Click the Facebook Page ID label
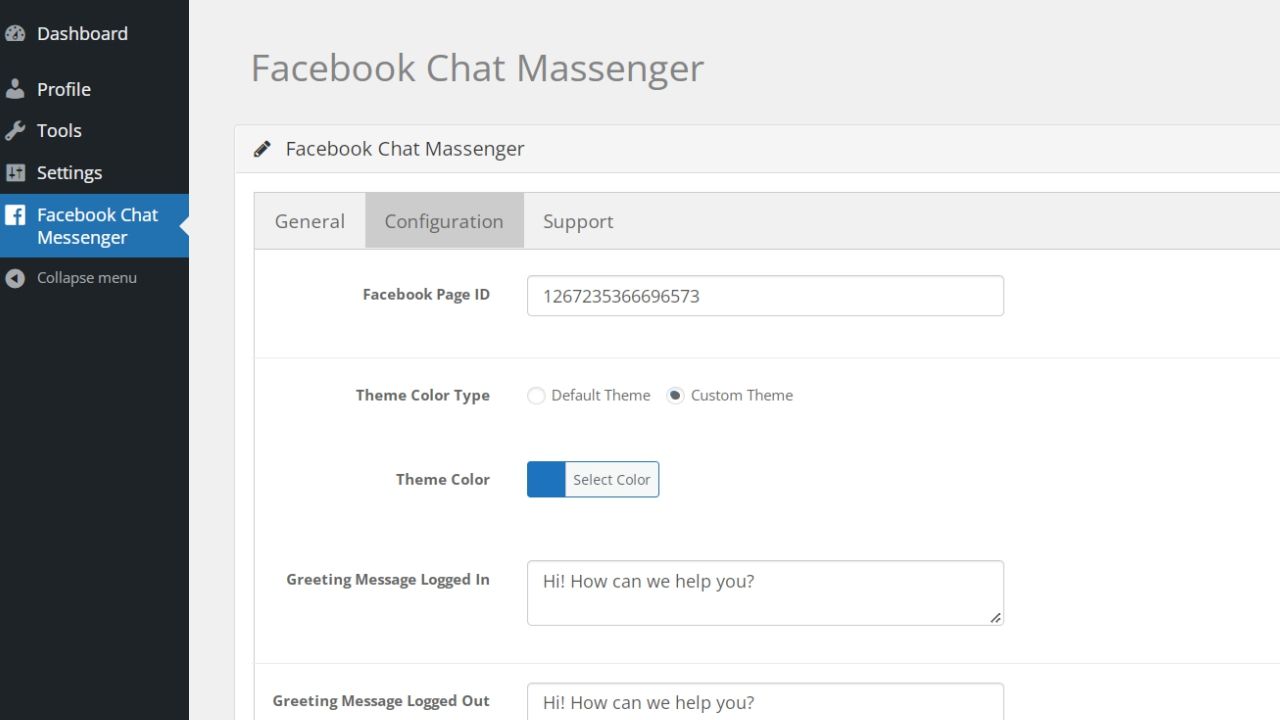Image resolution: width=1280 pixels, height=720 pixels. (426, 295)
